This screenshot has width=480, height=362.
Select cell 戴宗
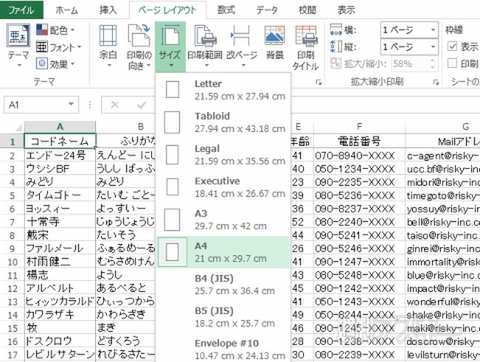(60, 235)
